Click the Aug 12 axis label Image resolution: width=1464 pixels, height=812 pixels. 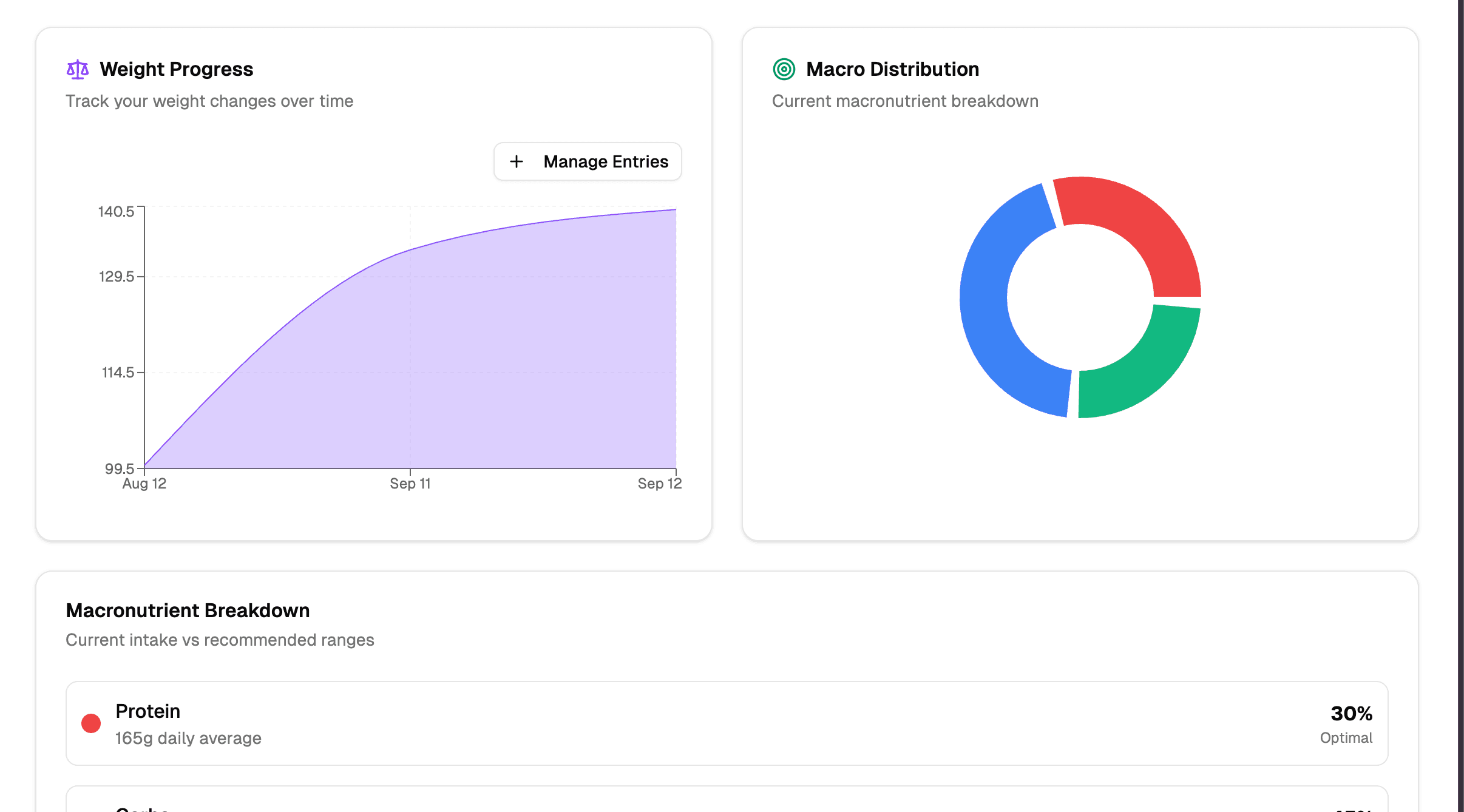pyautogui.click(x=144, y=484)
